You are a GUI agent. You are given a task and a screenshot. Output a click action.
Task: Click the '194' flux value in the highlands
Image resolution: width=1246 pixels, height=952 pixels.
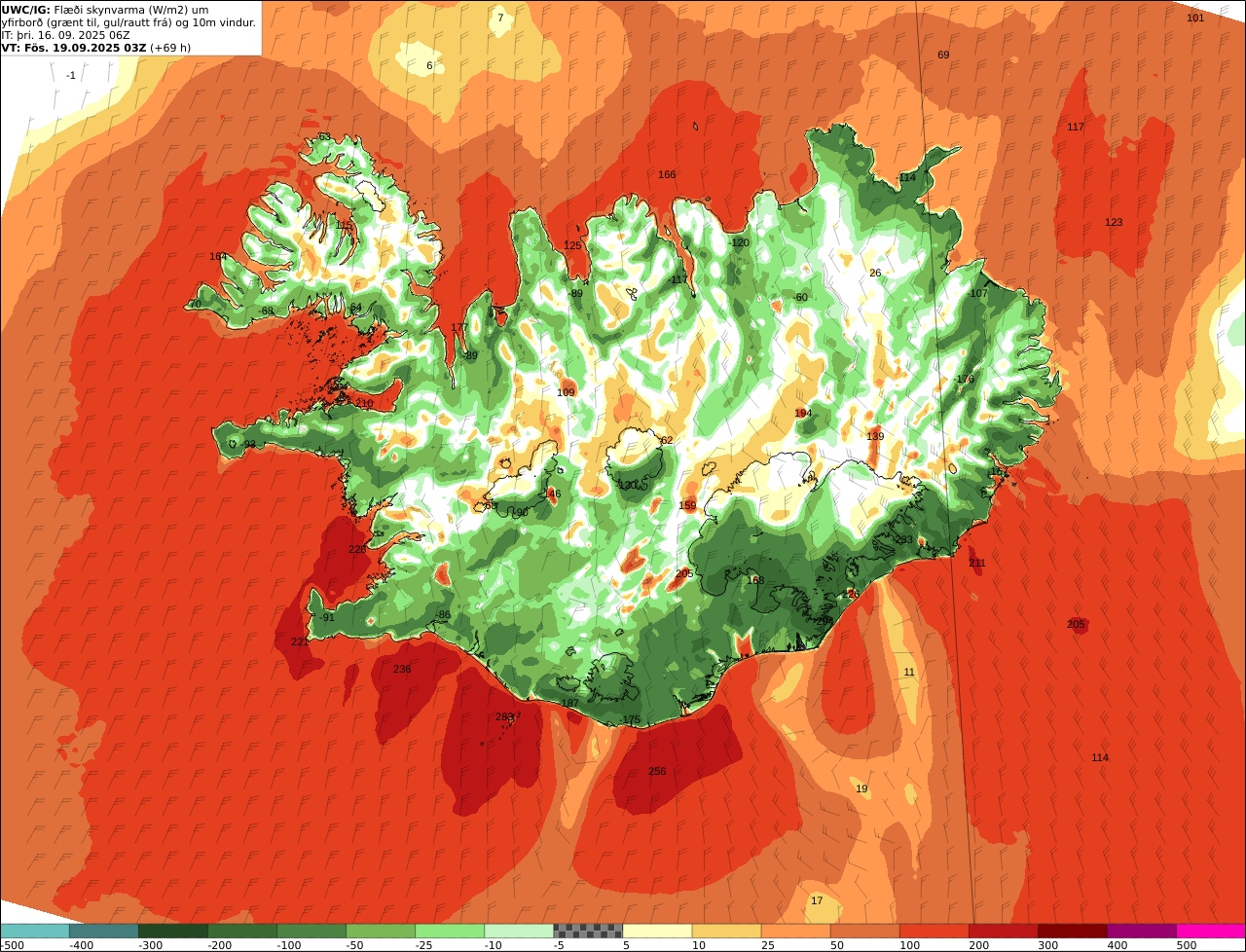pyautogui.click(x=803, y=414)
